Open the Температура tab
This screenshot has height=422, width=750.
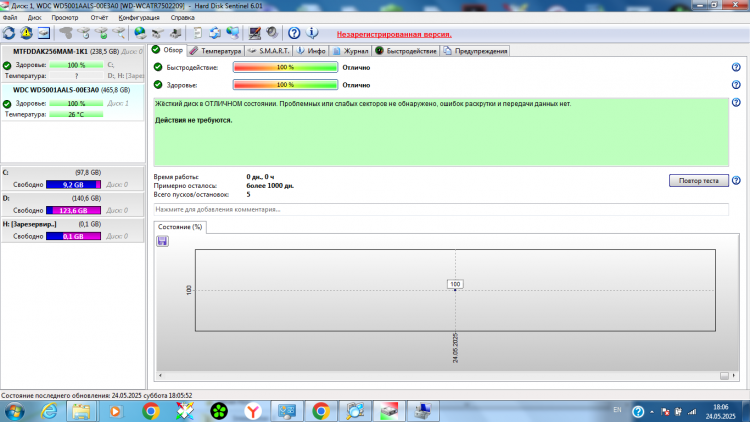pyautogui.click(x=215, y=51)
